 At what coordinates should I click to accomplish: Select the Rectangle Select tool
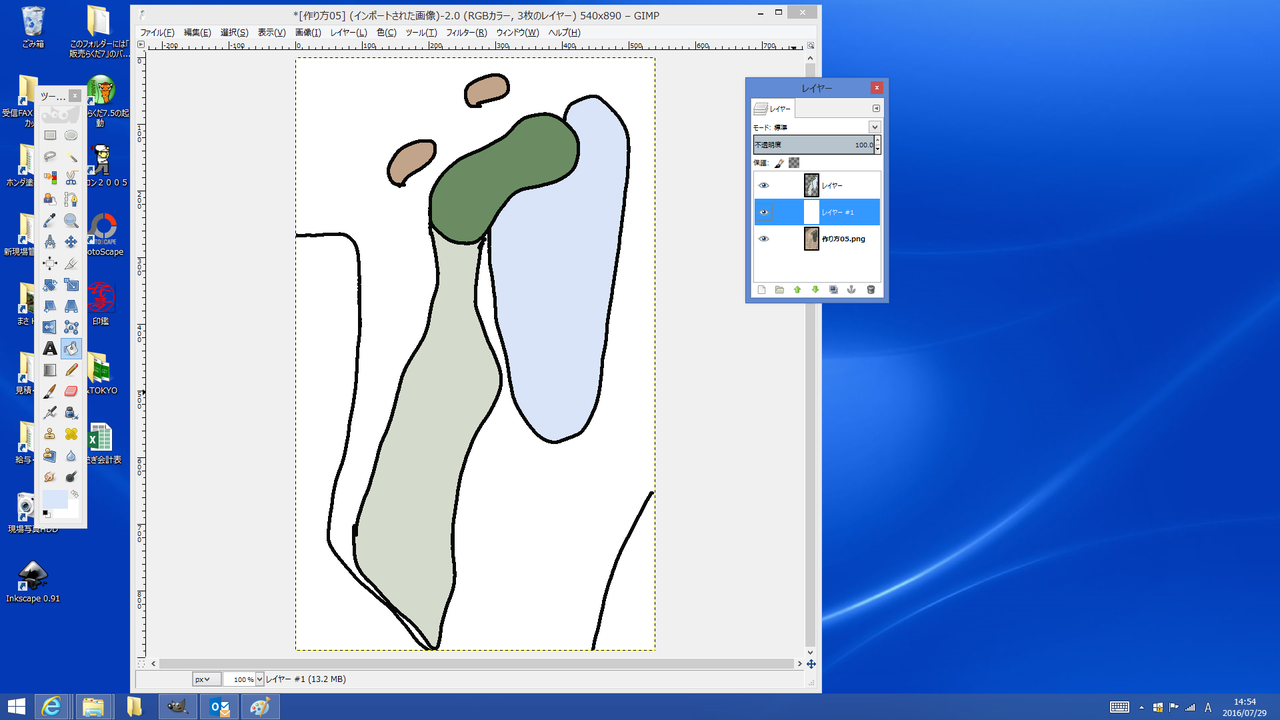(50, 135)
